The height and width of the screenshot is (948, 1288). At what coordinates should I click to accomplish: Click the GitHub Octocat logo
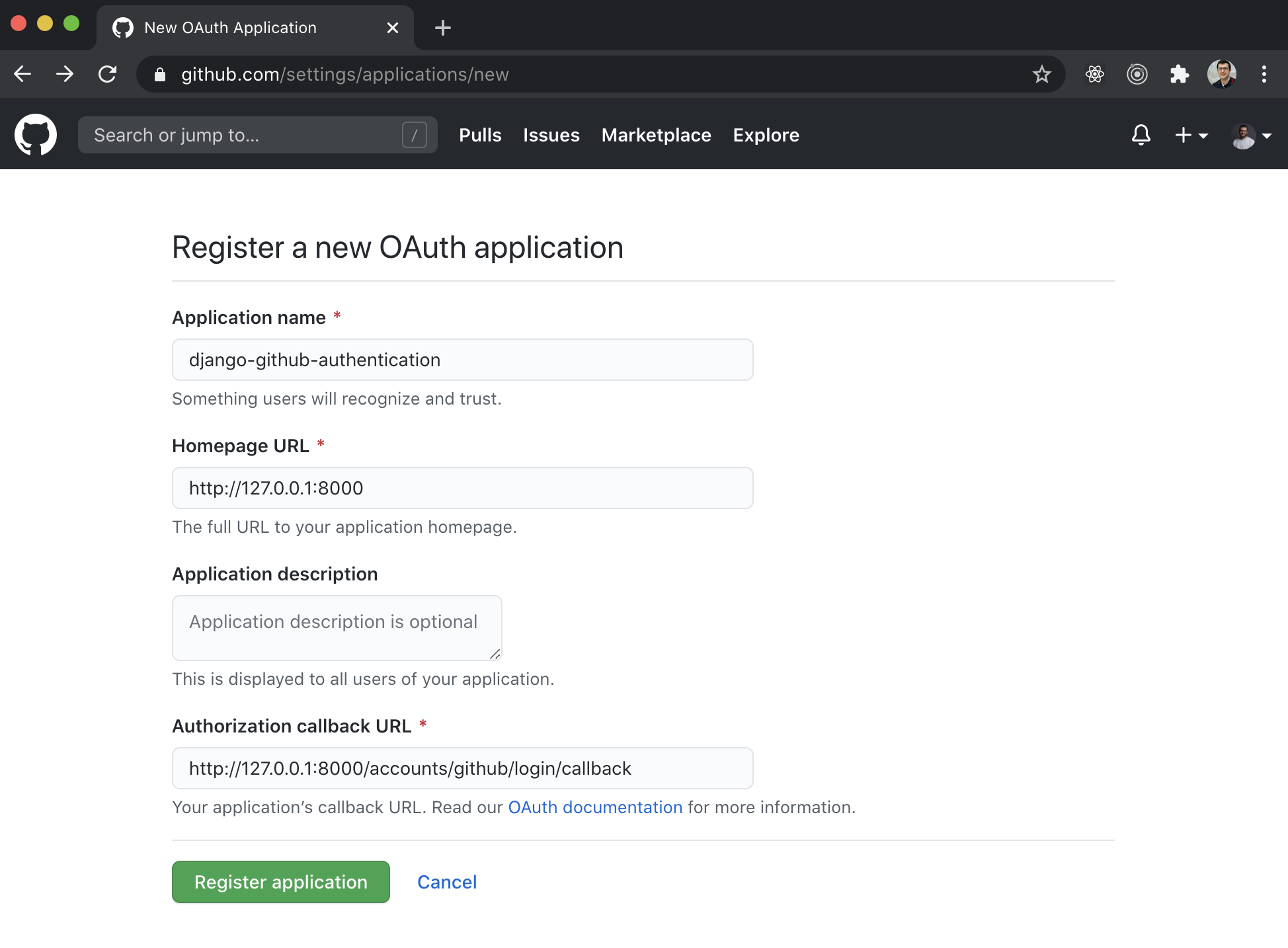[x=36, y=135]
